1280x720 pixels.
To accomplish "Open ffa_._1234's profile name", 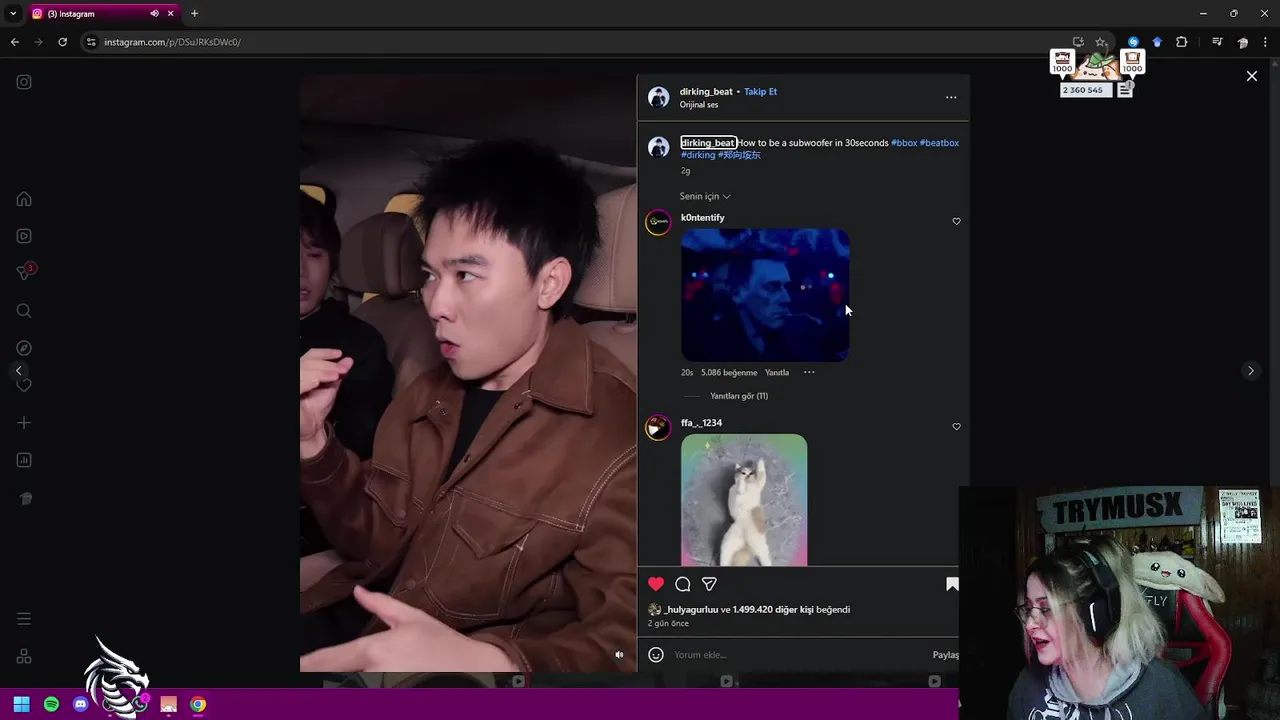I will [x=701, y=423].
